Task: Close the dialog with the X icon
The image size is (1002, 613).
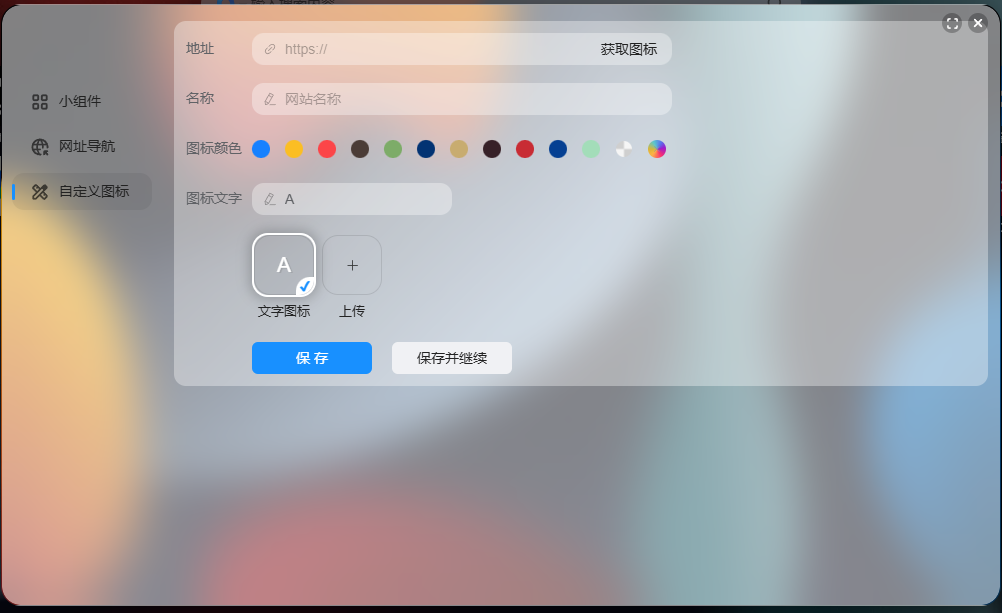Action: click(978, 23)
